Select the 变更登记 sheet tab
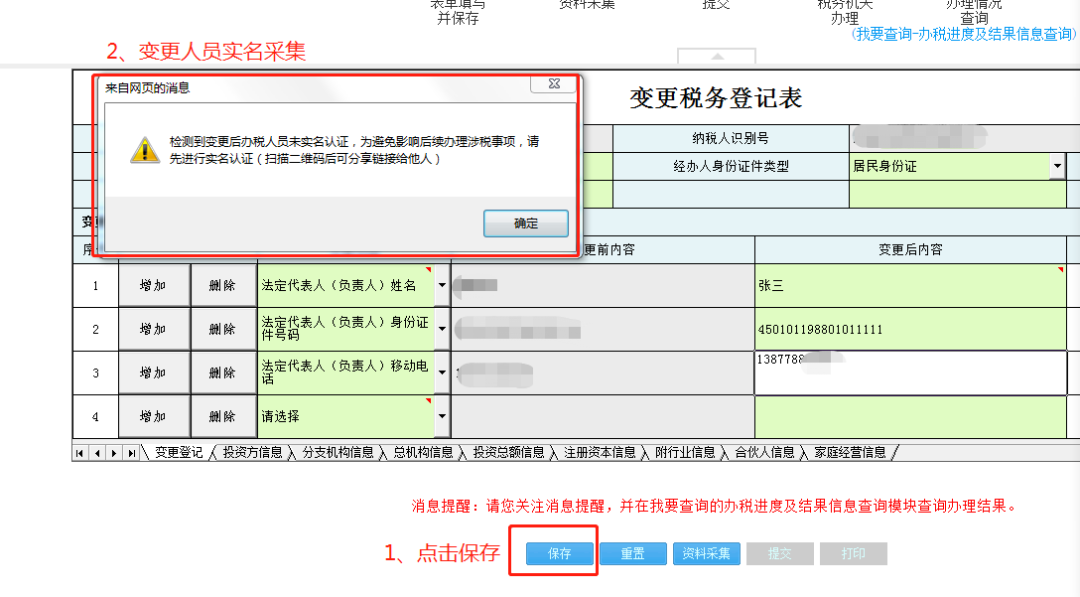This screenshot has height=597, width=1080. tap(178, 452)
